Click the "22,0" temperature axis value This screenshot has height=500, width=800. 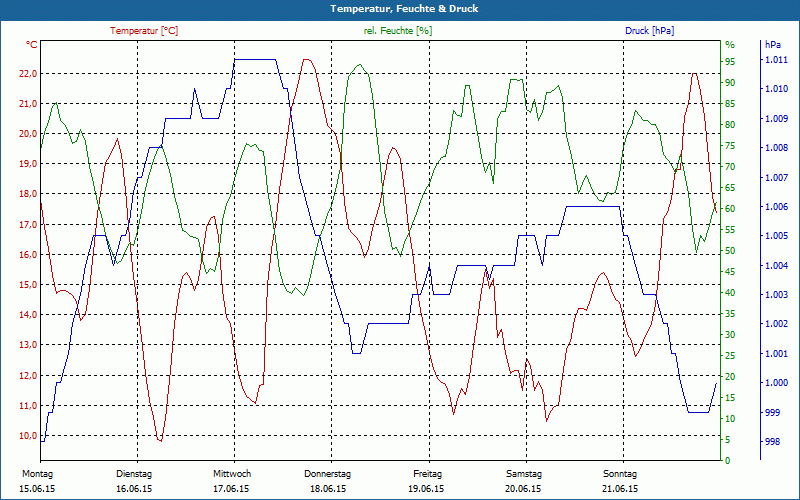pos(29,73)
